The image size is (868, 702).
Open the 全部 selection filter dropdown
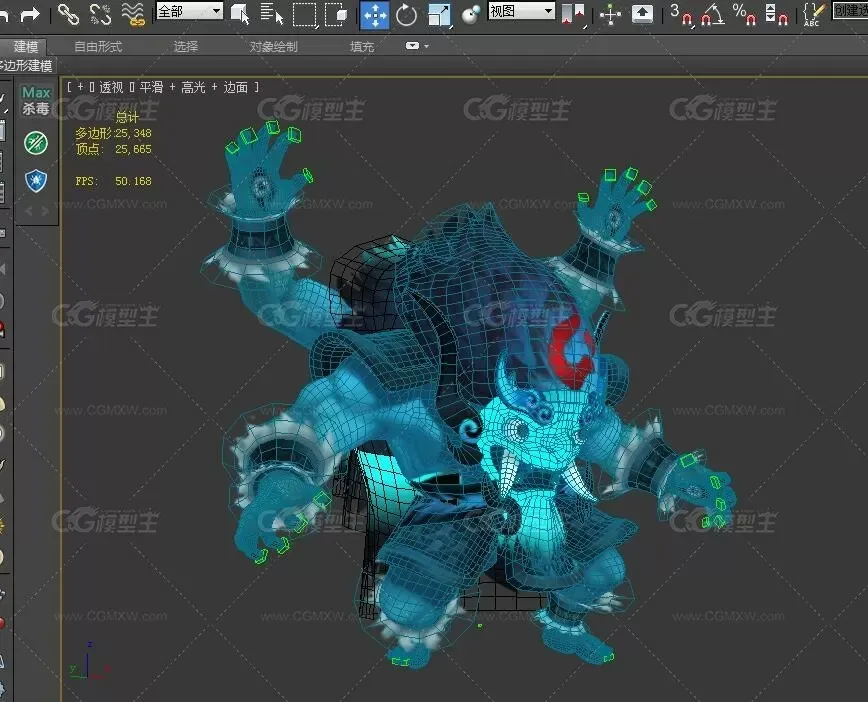(x=190, y=11)
